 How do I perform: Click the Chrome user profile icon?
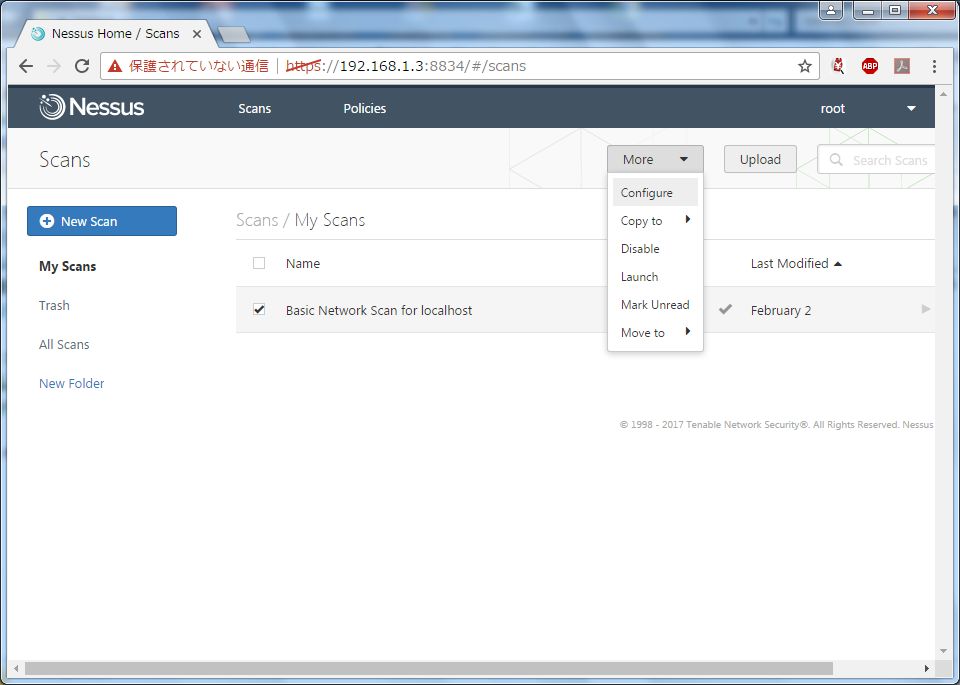pos(831,10)
